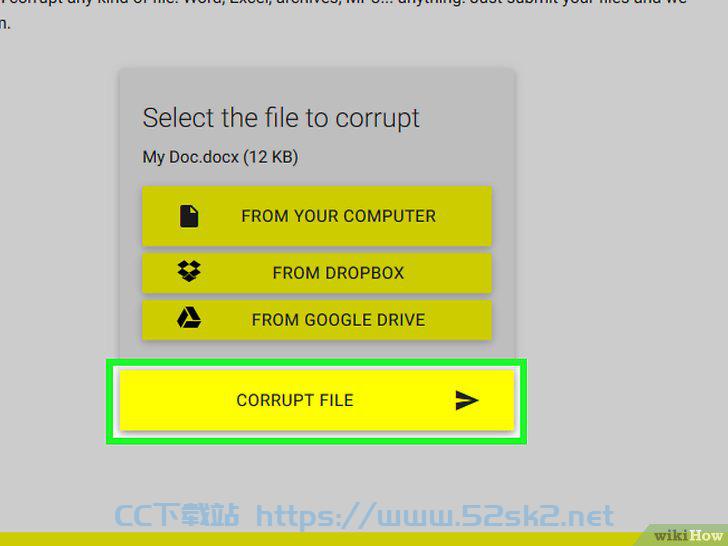Viewport: 728px width, 546px height.
Task: Click the Google Drive triangle icon
Action: pos(189,318)
